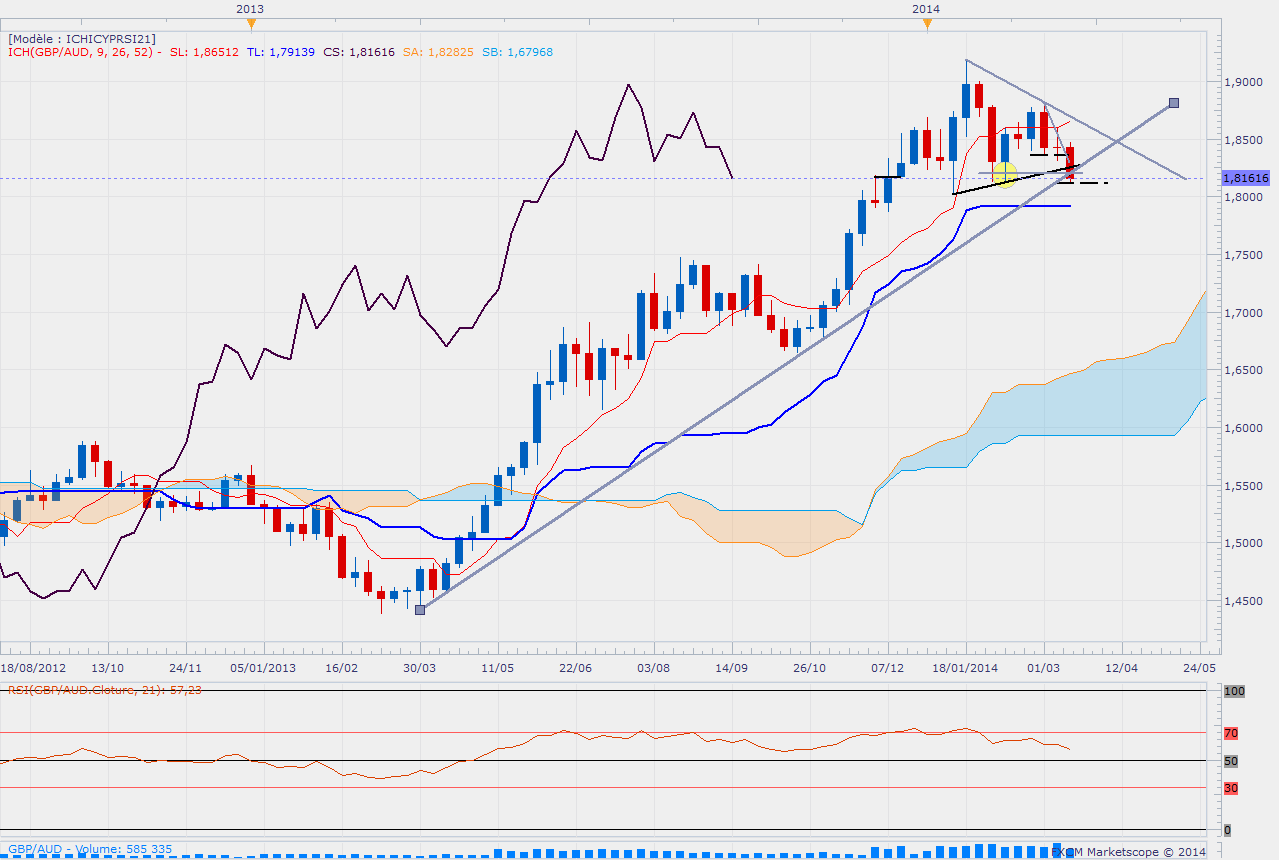Click the 26/10 date axis label
The image size is (1279, 860).
pyautogui.click(x=810, y=666)
